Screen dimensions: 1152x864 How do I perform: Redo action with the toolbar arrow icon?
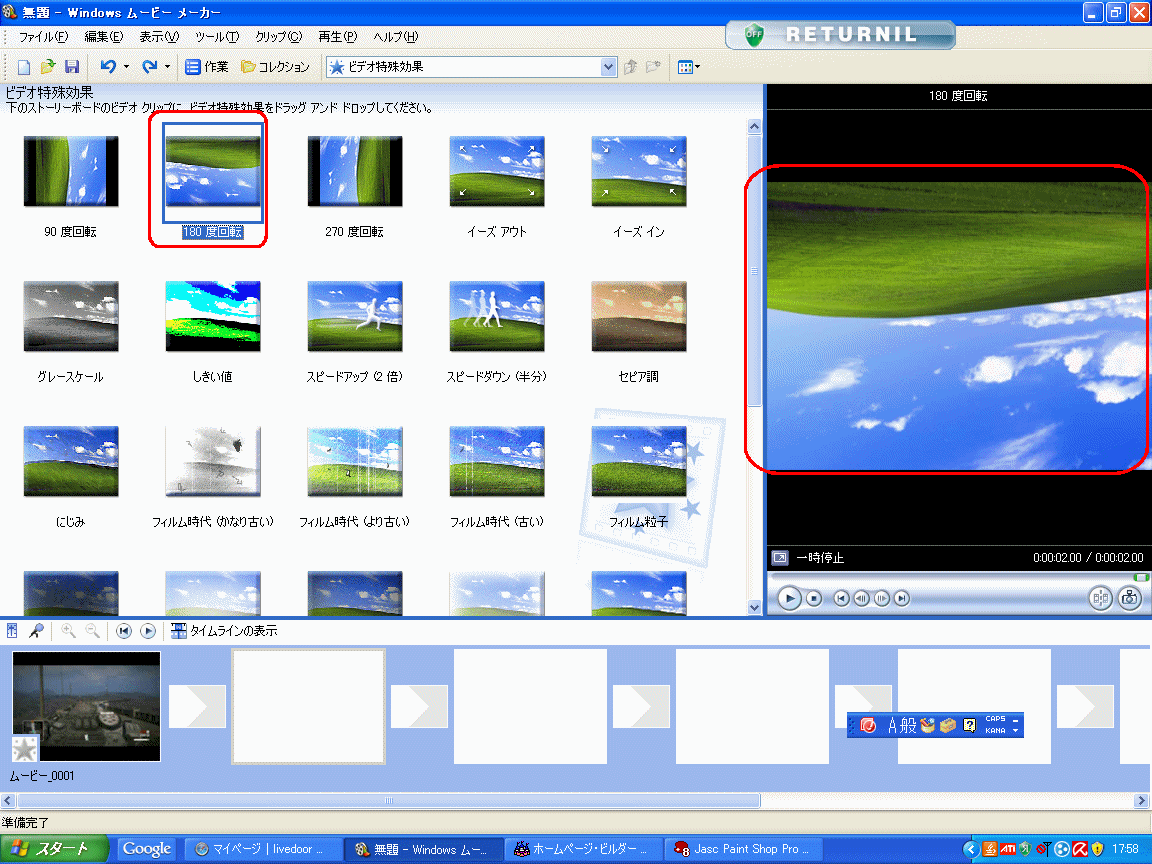149,67
